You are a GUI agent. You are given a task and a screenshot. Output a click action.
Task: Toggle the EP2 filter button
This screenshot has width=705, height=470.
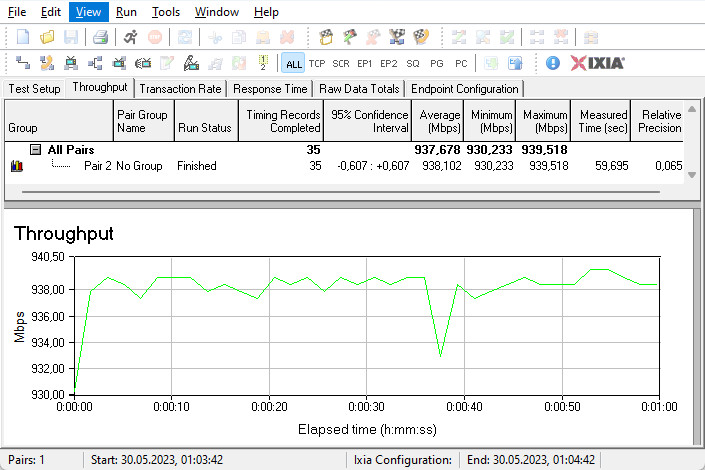[x=389, y=63]
